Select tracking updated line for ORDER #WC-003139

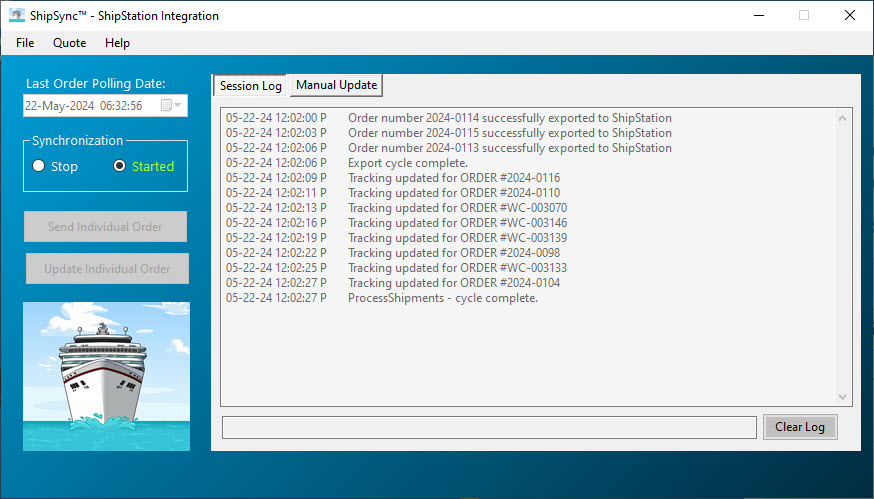(x=396, y=238)
